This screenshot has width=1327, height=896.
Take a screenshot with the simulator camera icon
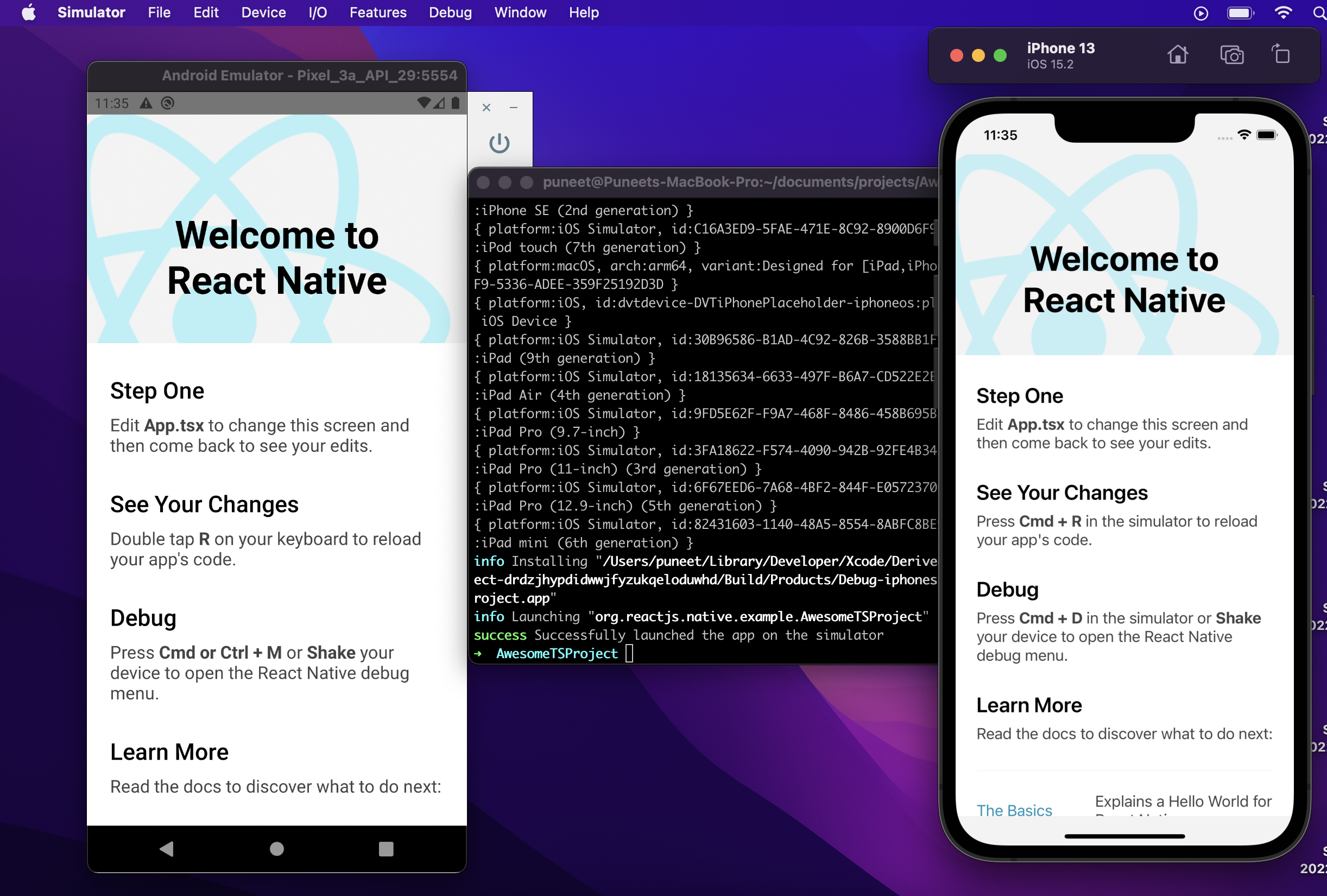click(x=1231, y=55)
